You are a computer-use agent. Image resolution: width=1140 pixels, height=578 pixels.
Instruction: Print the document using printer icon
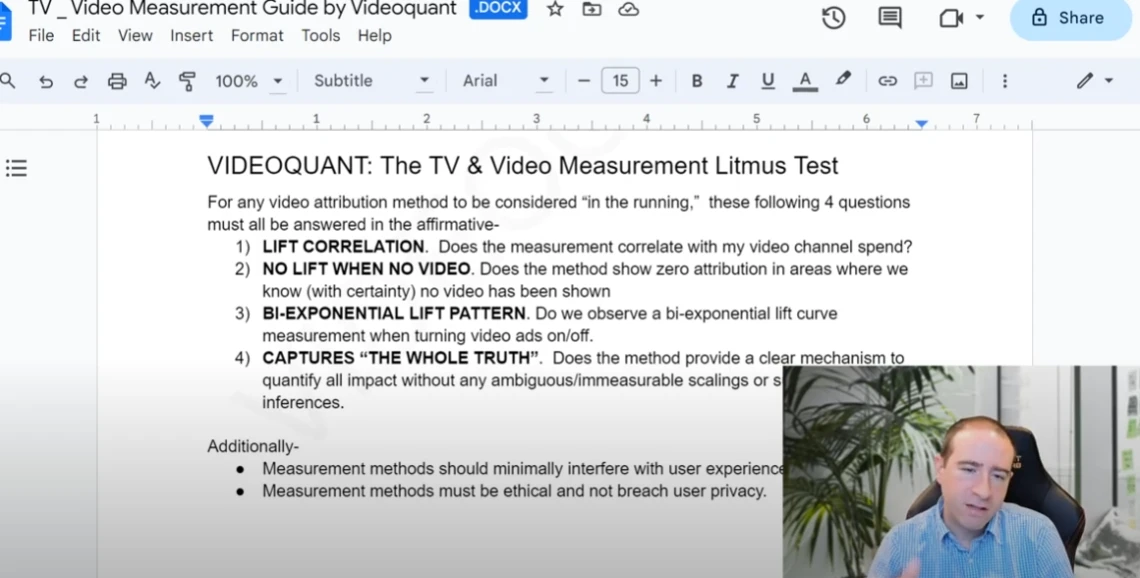tap(117, 82)
